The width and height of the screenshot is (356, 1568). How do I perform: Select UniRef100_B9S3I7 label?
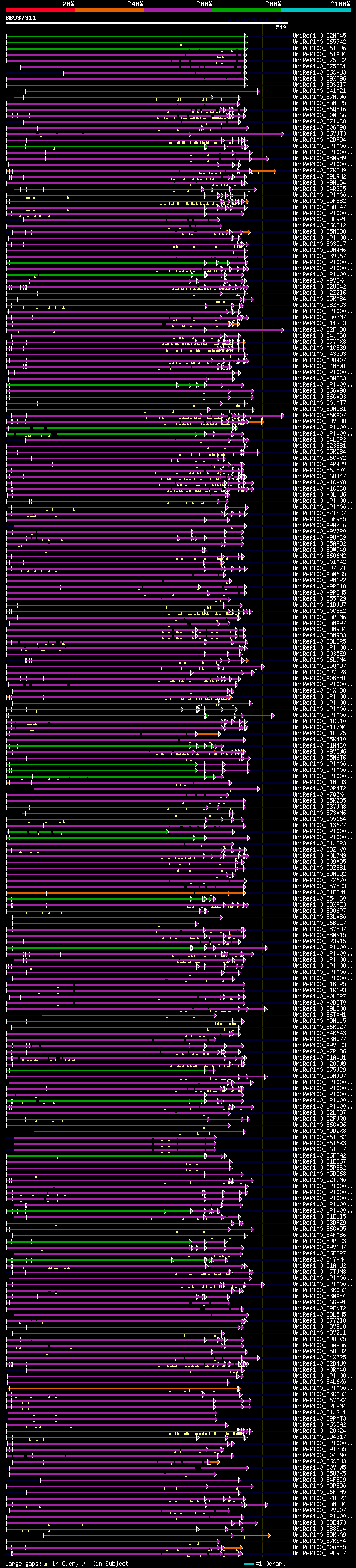[319, 85]
